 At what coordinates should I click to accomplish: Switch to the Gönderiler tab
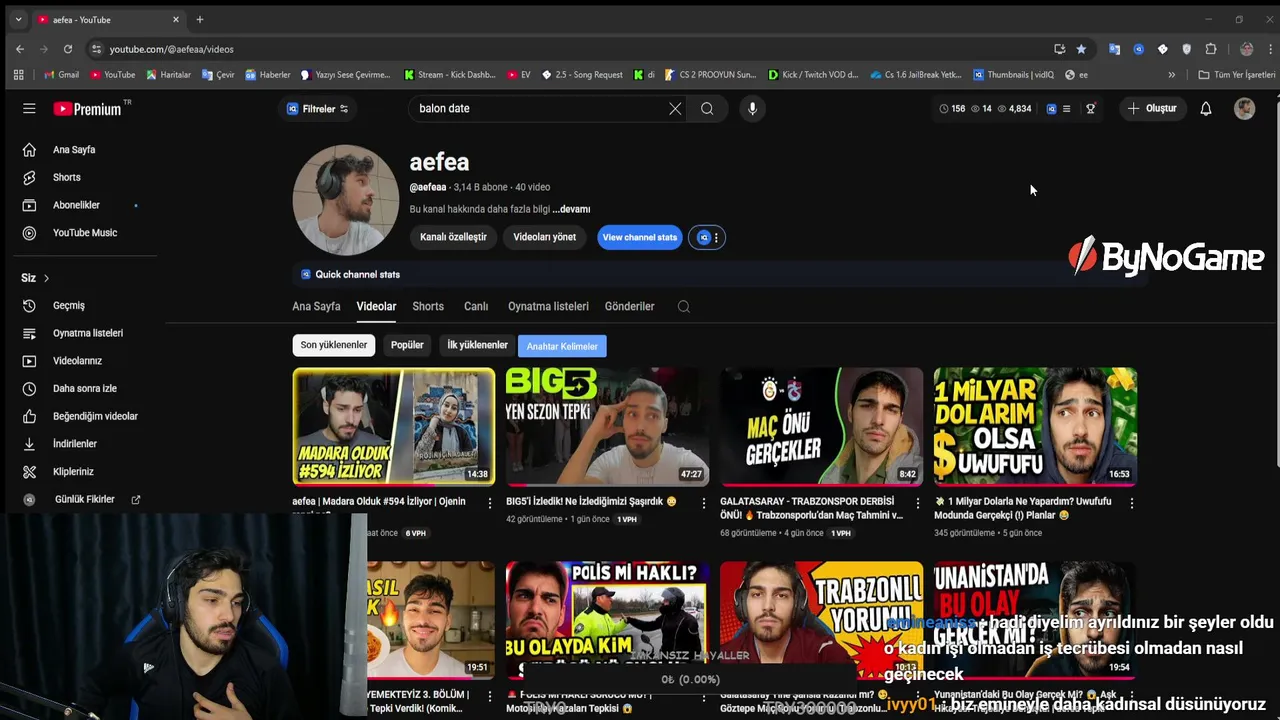click(629, 306)
